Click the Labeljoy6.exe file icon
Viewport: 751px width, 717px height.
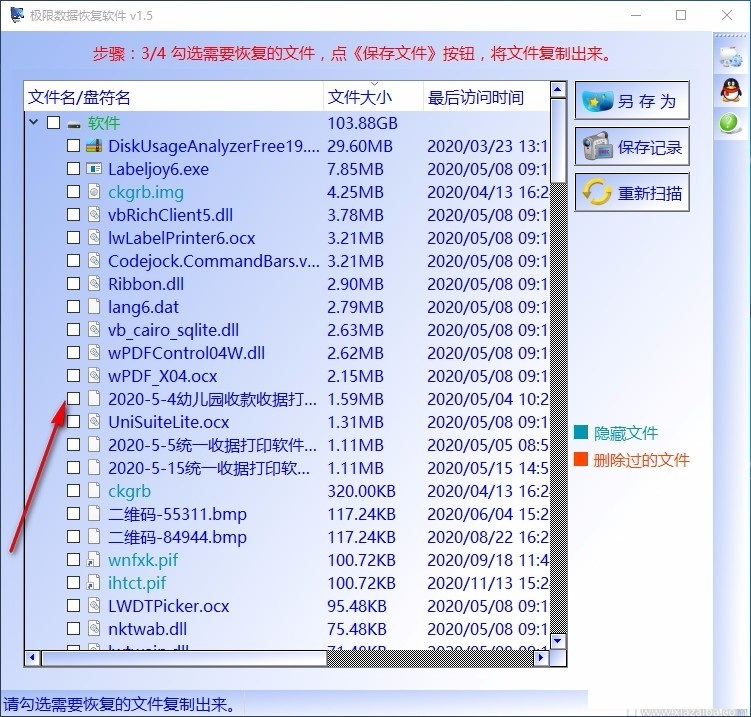94,169
